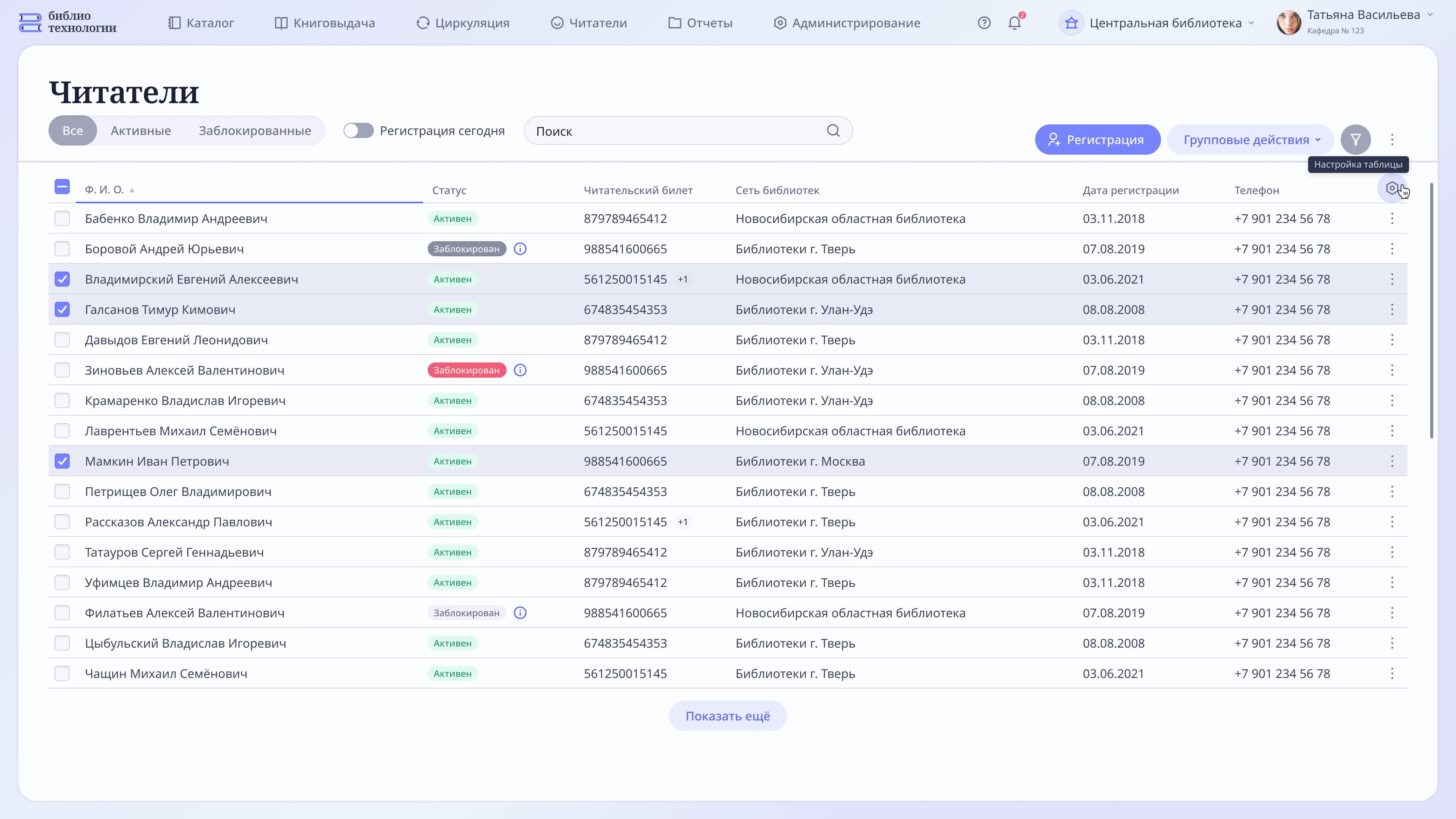The width and height of the screenshot is (1456, 819).
Task: Switch to Заблокированные tab
Action: [254, 130]
